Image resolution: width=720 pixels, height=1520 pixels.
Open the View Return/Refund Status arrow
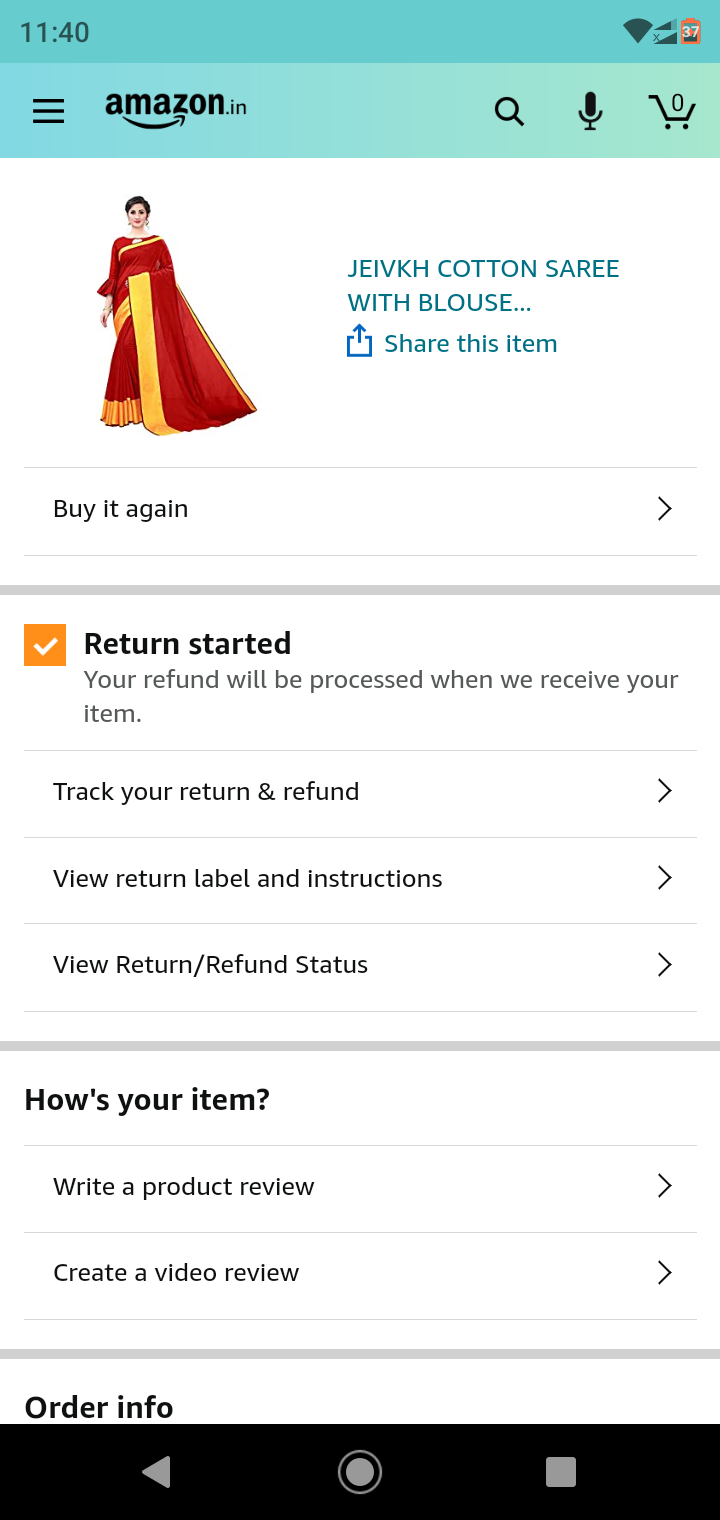tap(664, 965)
